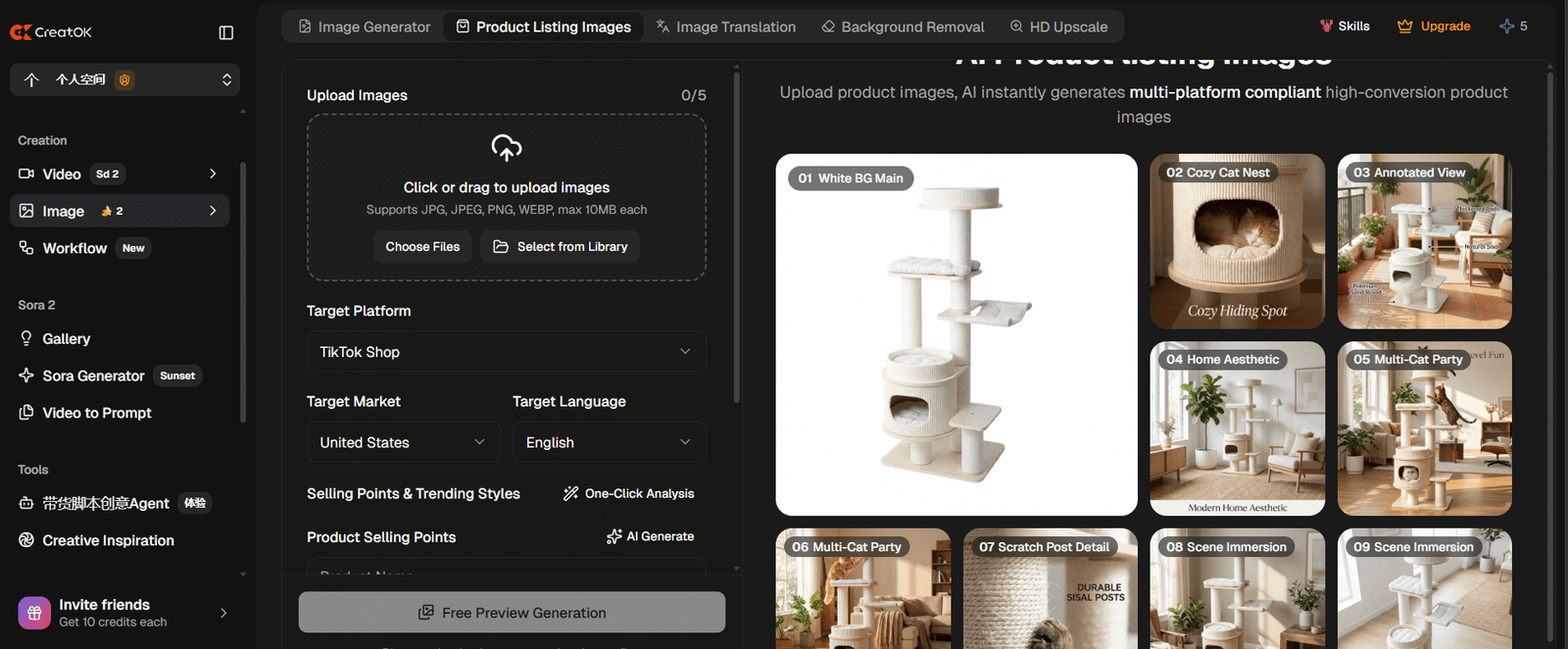Open the Target Language dropdown
Image resolution: width=1568 pixels, height=649 pixels.
point(609,442)
